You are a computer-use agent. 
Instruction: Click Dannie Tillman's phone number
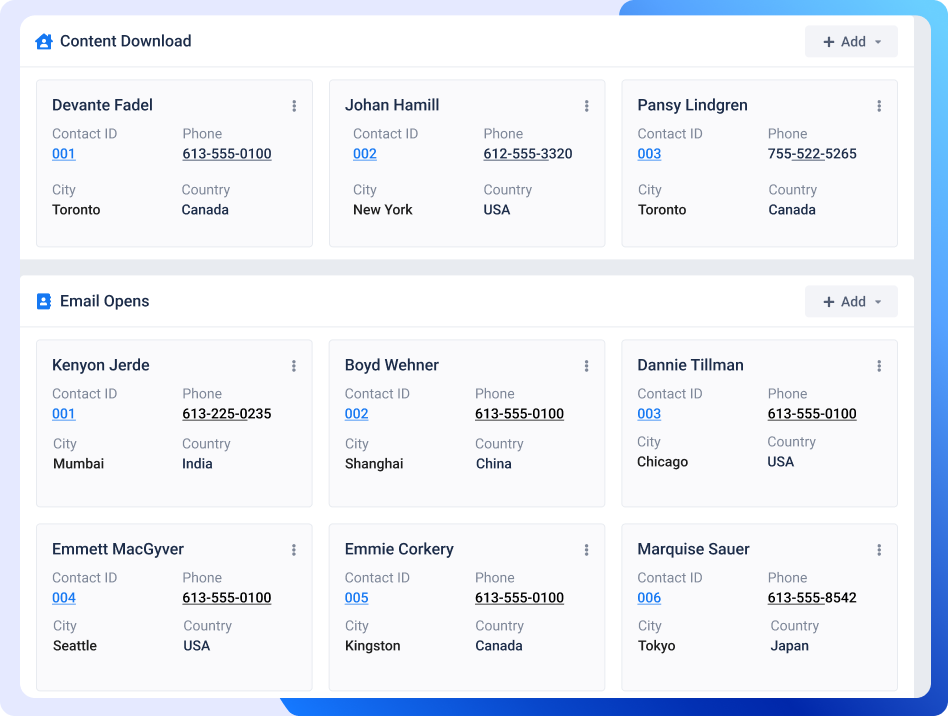coord(812,414)
